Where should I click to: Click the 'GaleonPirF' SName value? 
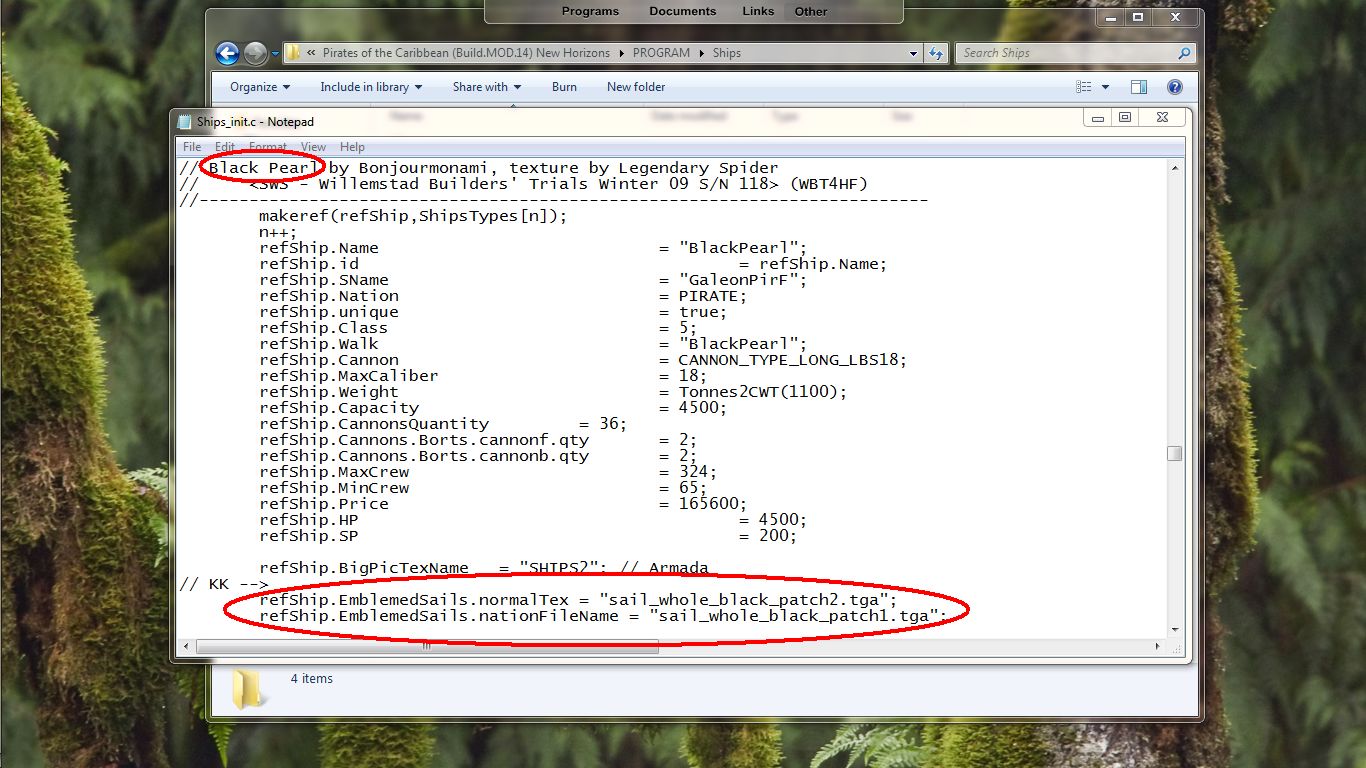[743, 280]
